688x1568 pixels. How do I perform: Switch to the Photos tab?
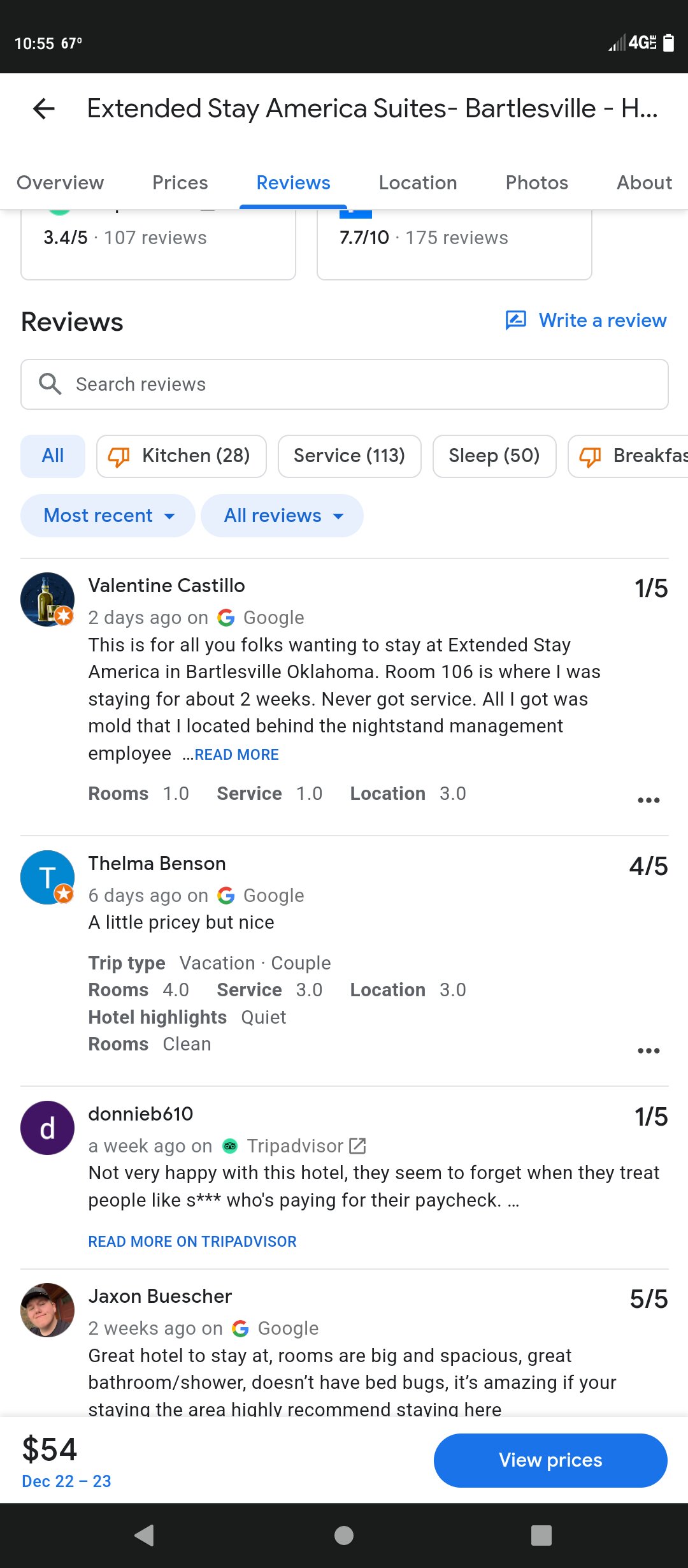[x=536, y=183]
